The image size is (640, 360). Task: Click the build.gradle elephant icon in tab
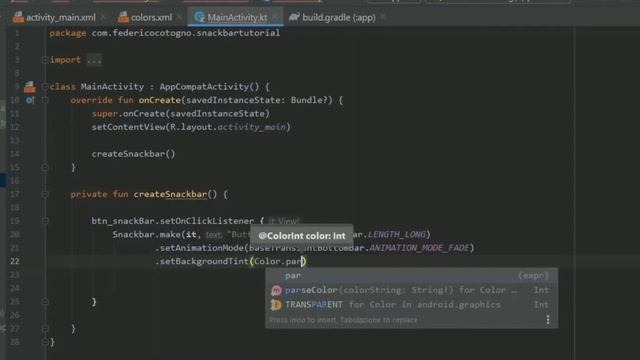coord(294,17)
